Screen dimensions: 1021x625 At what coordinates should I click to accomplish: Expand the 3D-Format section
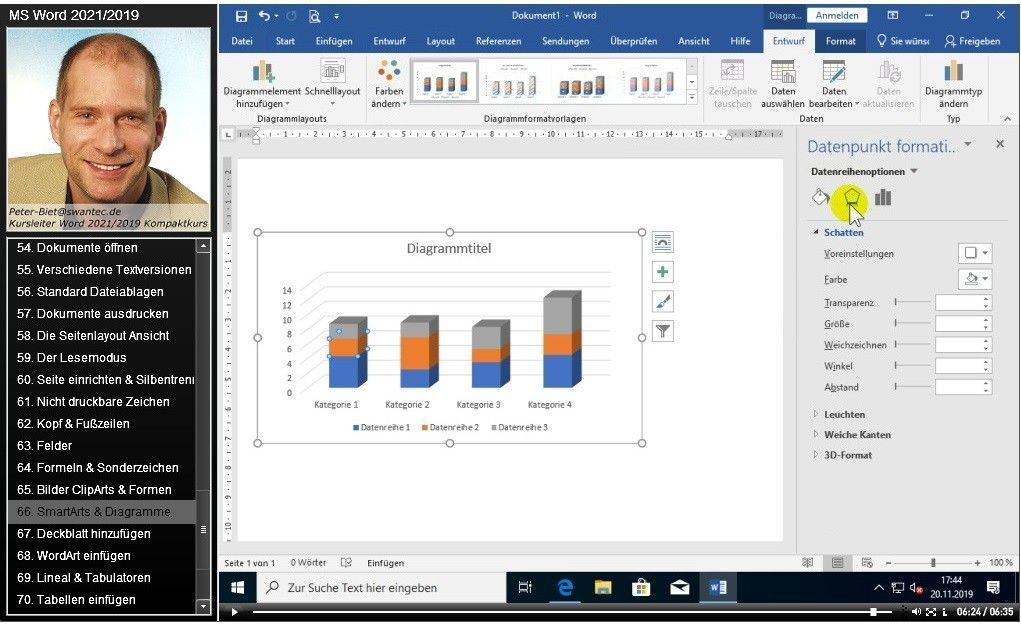pyautogui.click(x=847, y=455)
